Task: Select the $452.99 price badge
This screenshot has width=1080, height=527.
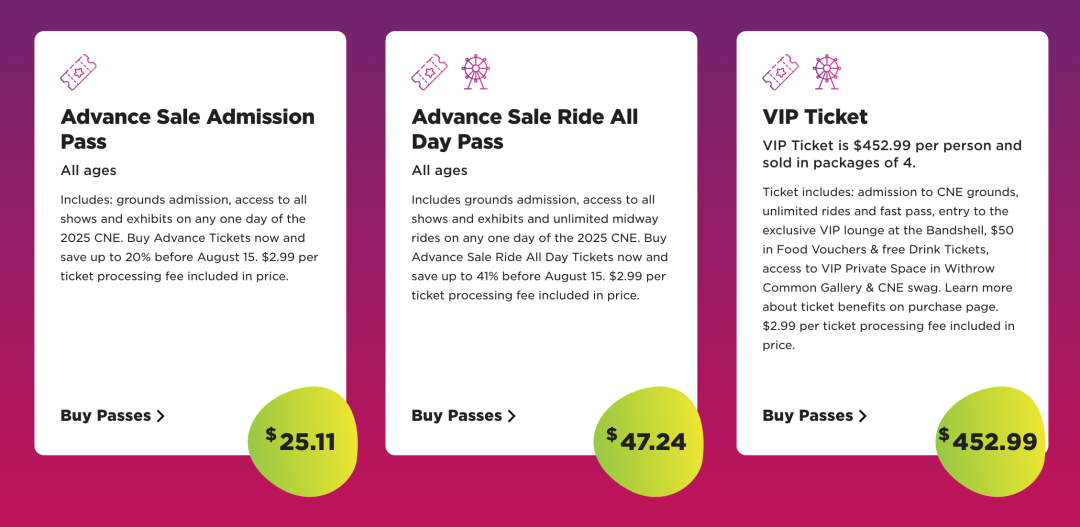Action: 990,441
